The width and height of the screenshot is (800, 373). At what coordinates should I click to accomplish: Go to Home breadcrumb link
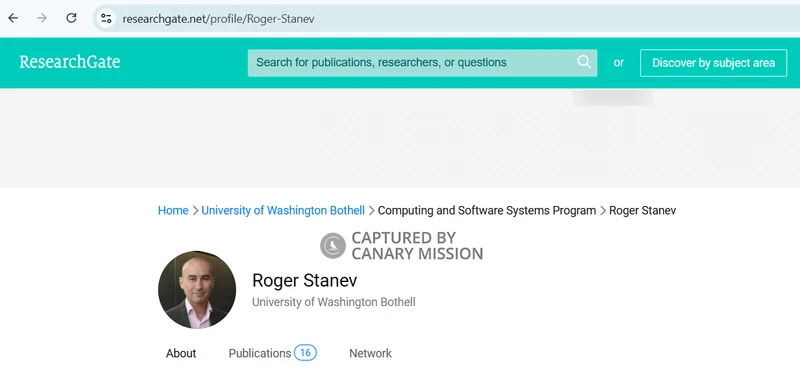click(x=173, y=210)
